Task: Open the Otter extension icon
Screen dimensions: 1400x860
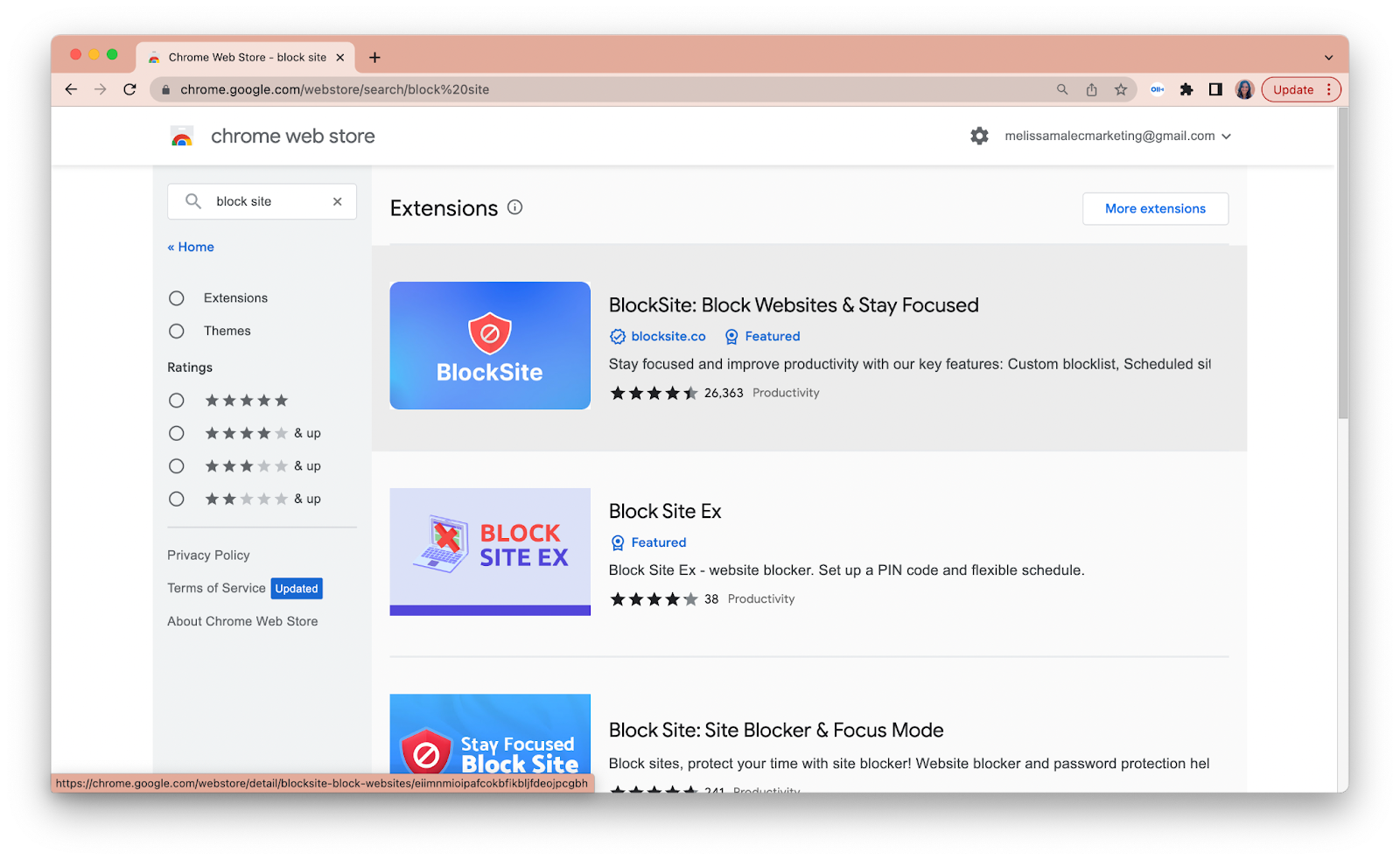Action: click(x=1158, y=89)
